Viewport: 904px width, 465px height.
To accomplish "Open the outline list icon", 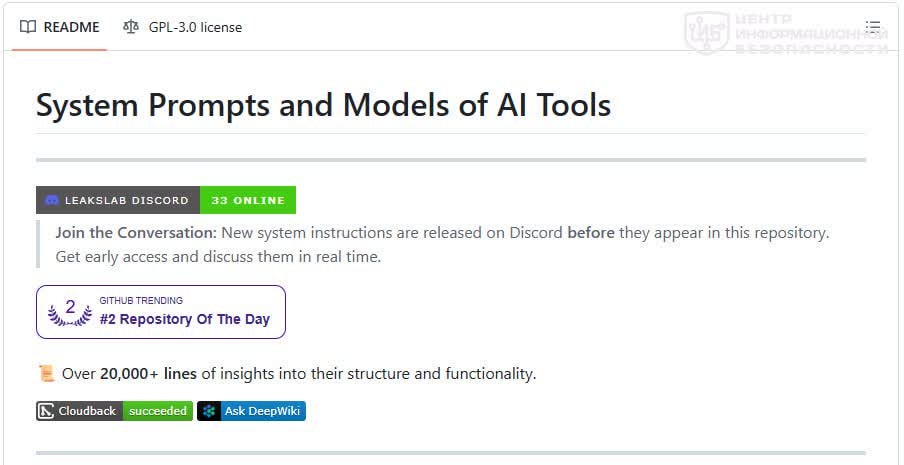I will pyautogui.click(x=873, y=27).
